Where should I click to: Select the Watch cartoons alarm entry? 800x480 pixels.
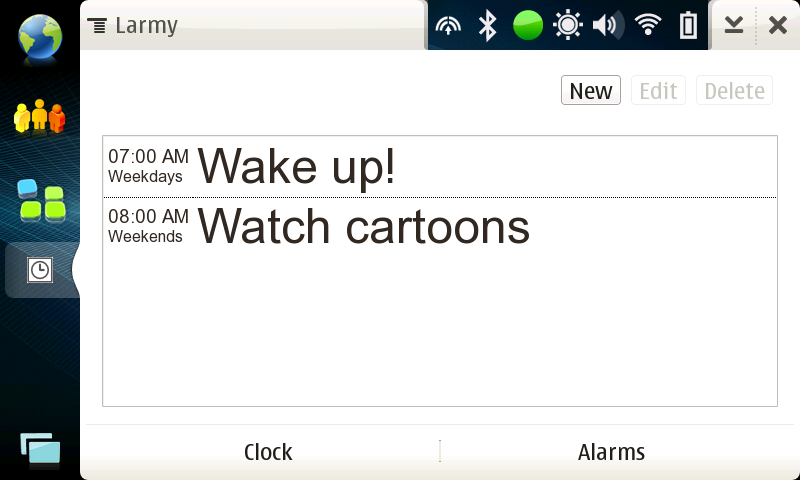(440, 227)
